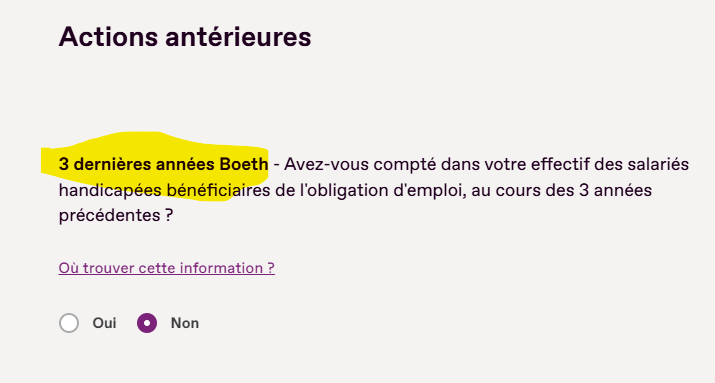Click the word 'bénéficiaires' in the question
The image size is (715, 383).
[218, 190]
